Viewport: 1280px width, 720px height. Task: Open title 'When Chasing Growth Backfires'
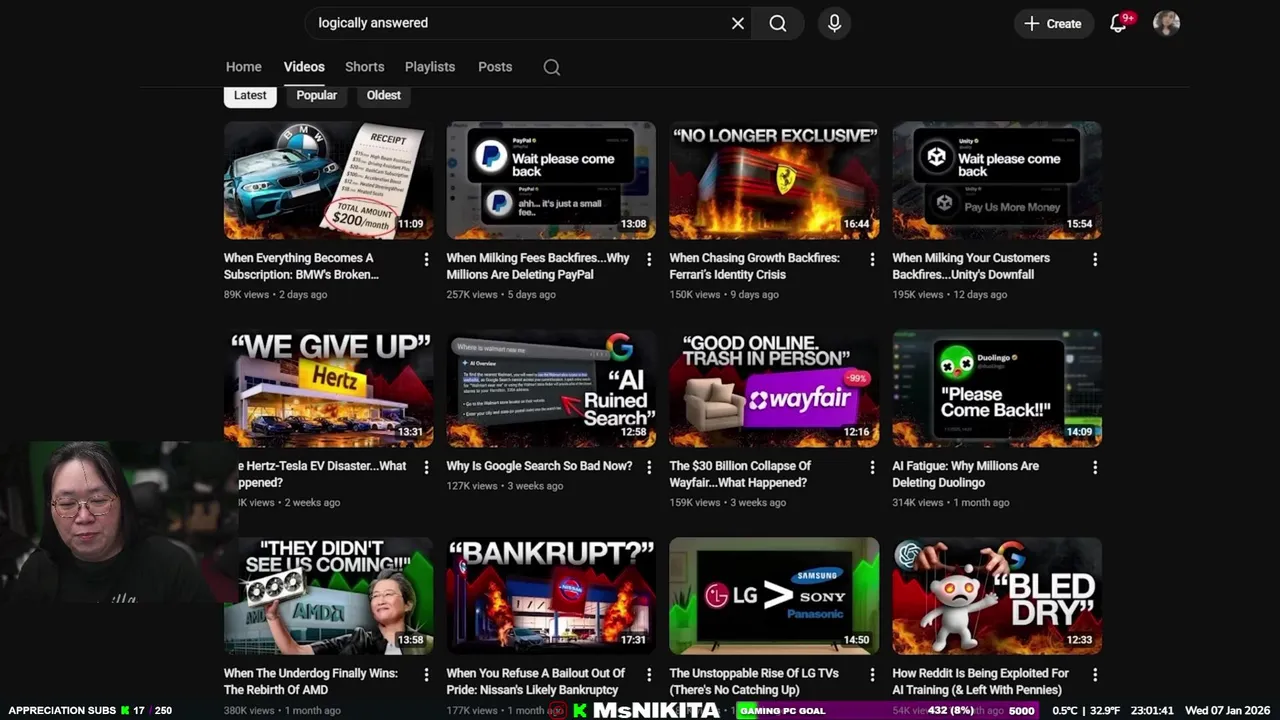[755, 266]
